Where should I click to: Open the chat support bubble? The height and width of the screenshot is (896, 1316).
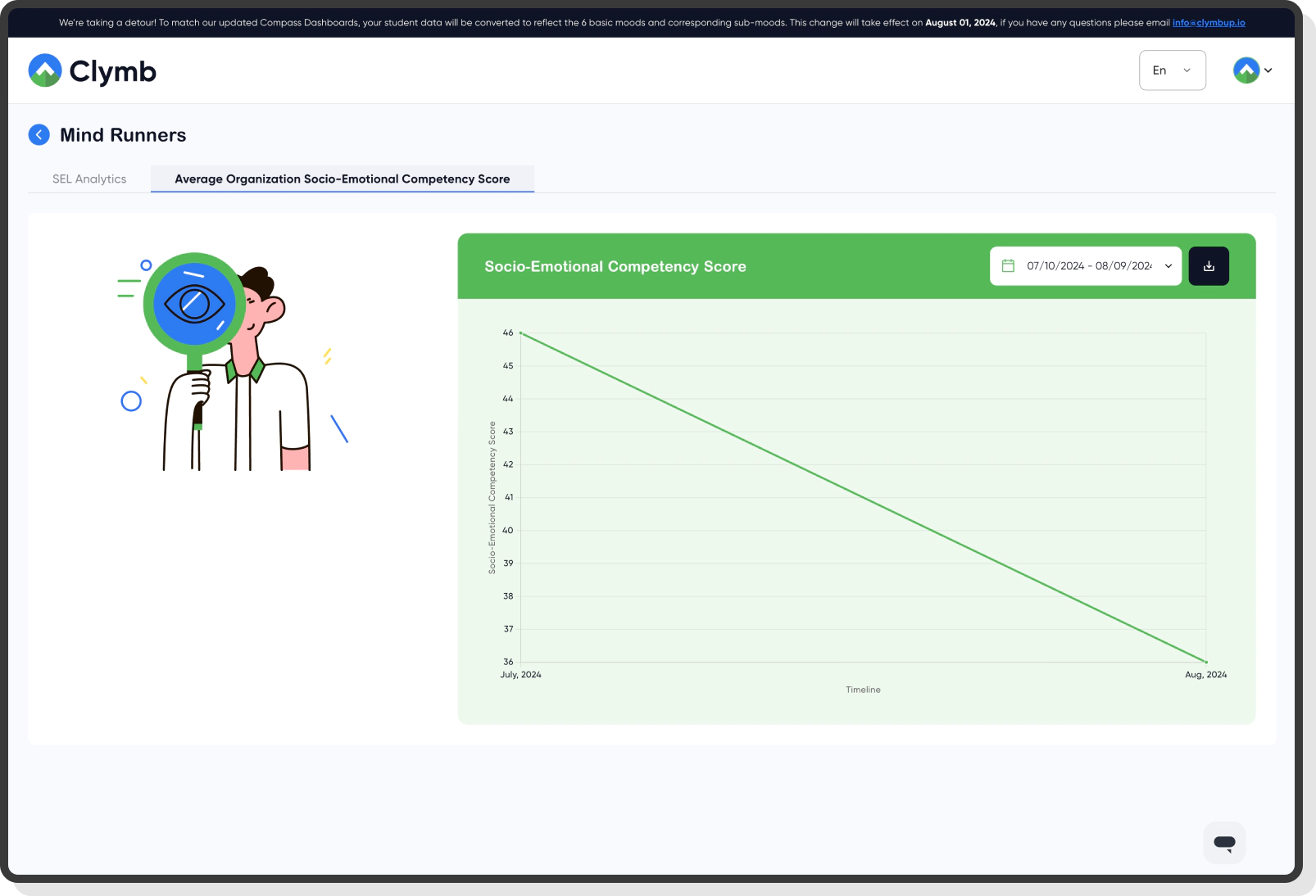coord(1223,842)
